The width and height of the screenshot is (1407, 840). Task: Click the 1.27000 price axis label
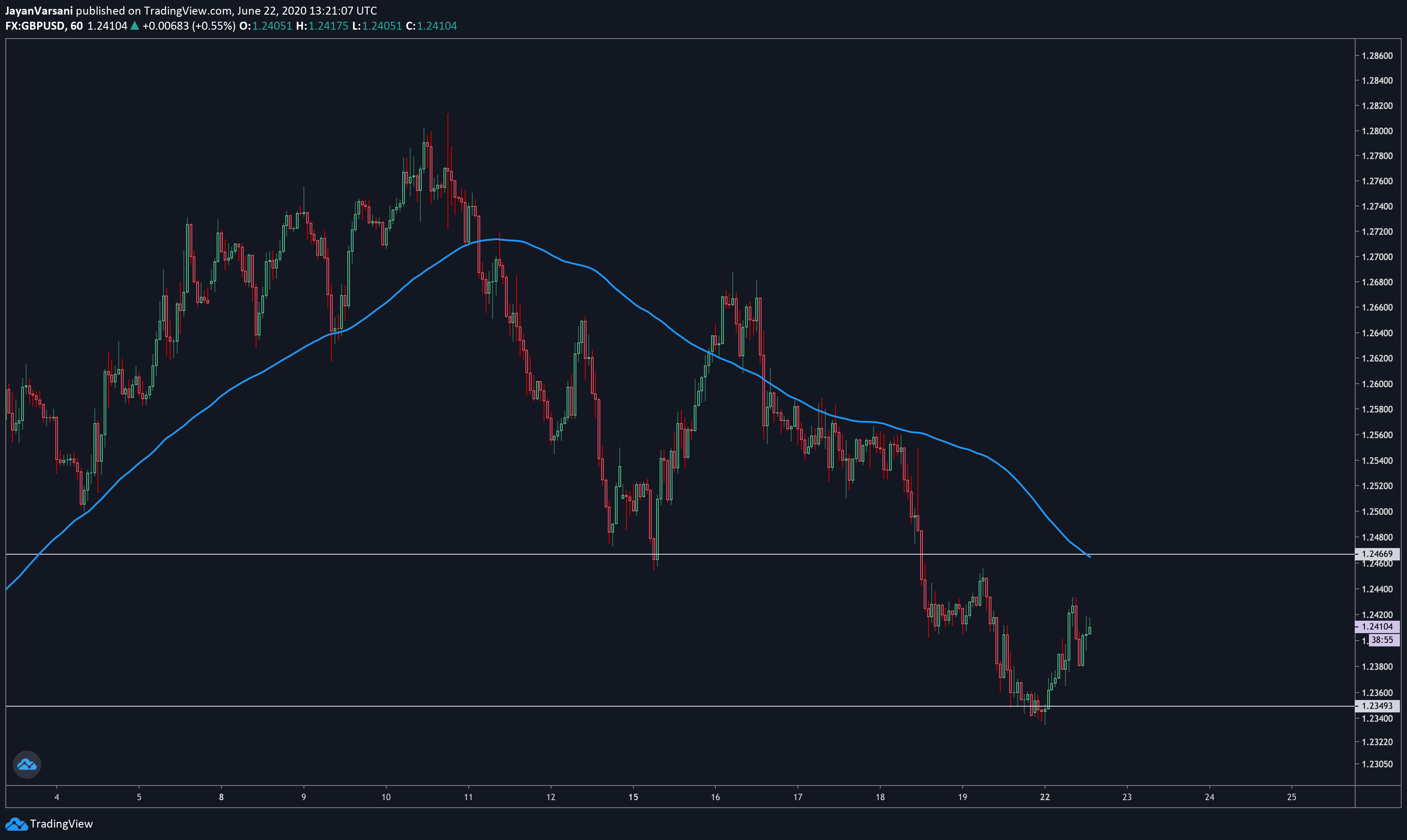pos(1377,257)
